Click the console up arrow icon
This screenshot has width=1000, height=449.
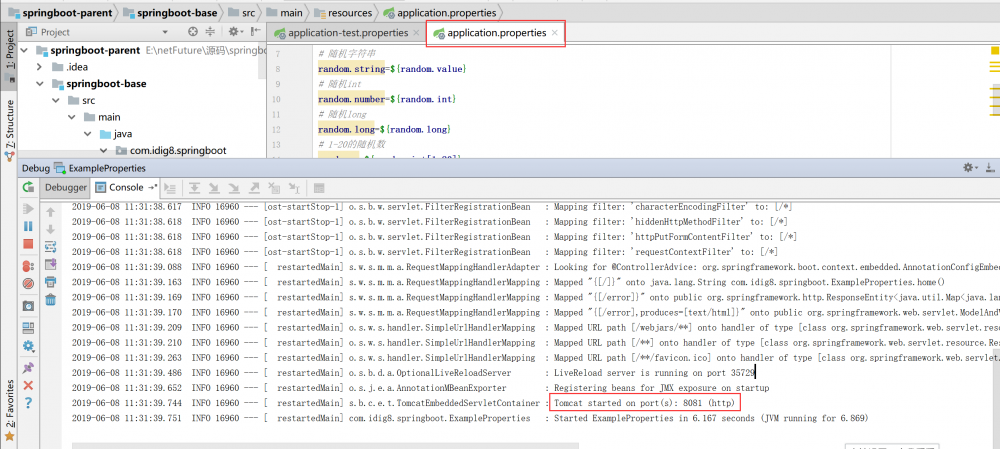50,212
